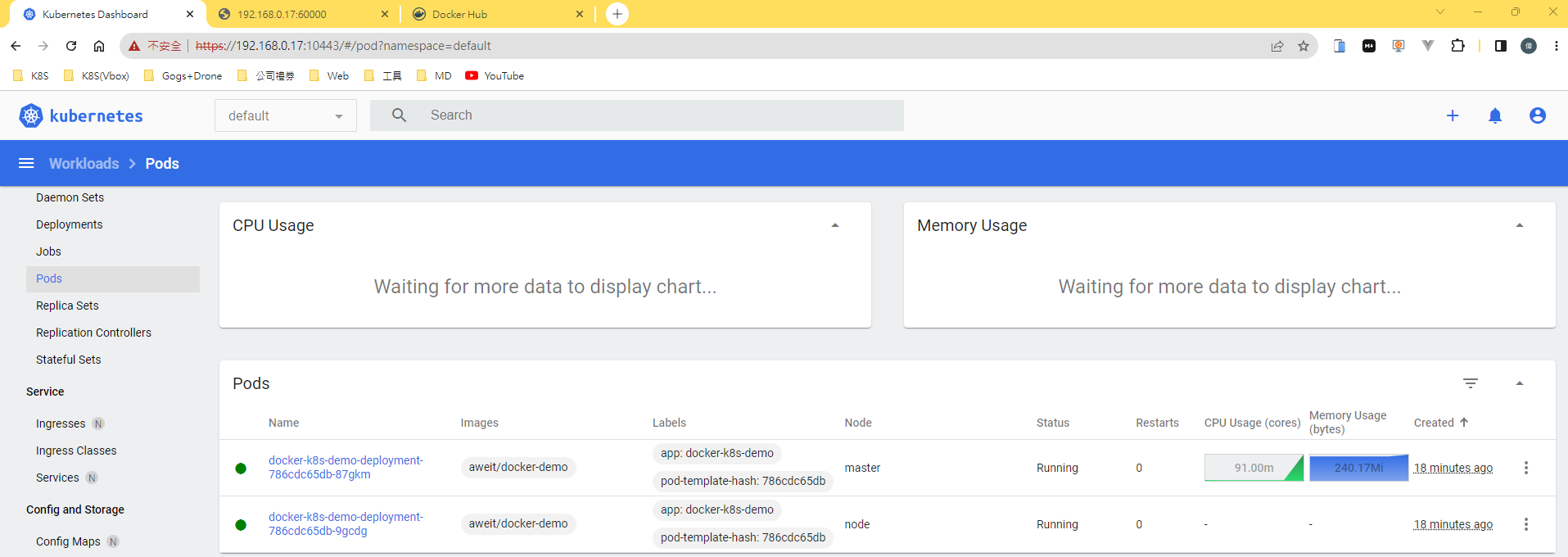Open Config Maps in sidebar
The image size is (1568, 557).
pyautogui.click(x=68, y=541)
